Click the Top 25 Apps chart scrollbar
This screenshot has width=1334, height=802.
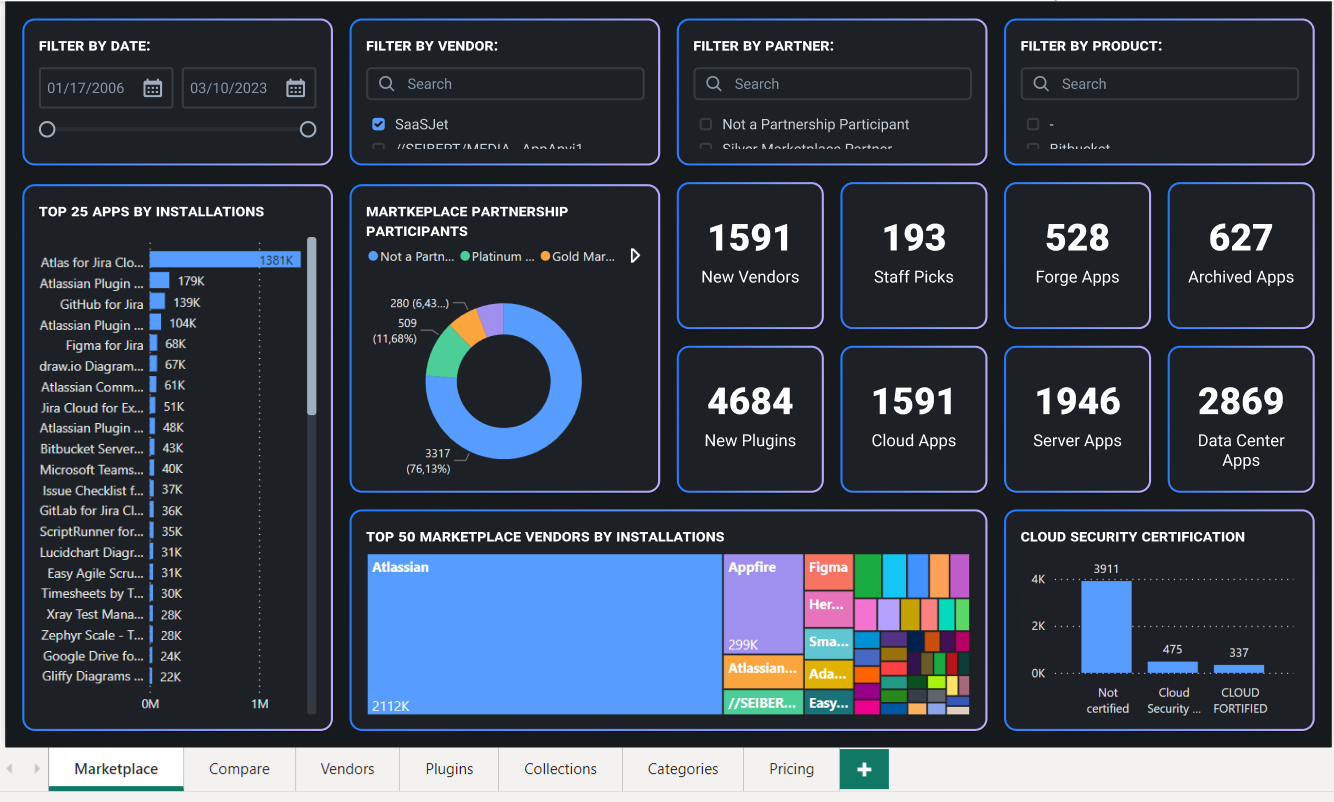click(312, 326)
